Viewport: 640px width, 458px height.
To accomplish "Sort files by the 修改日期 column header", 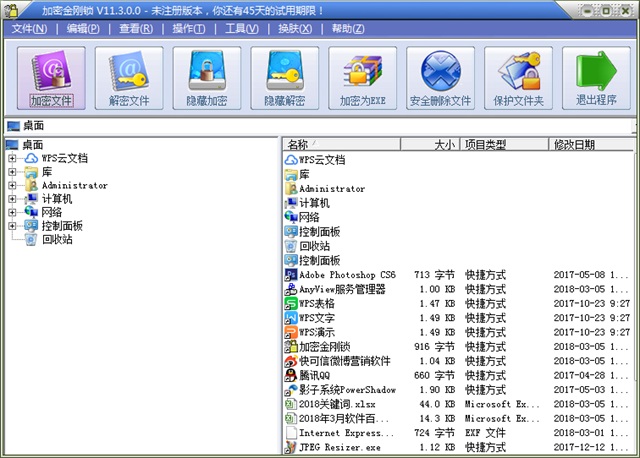I will point(591,145).
